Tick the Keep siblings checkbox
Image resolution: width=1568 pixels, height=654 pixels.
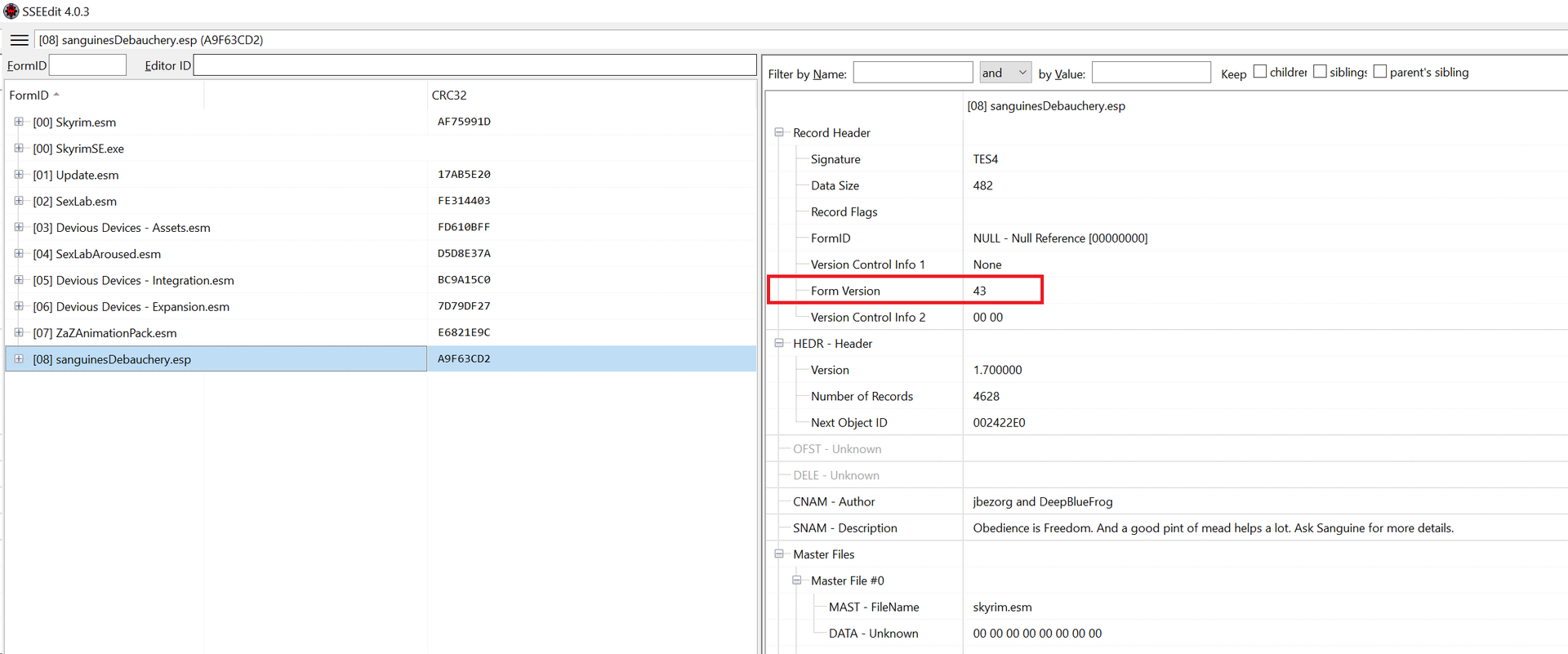pyautogui.click(x=1320, y=72)
